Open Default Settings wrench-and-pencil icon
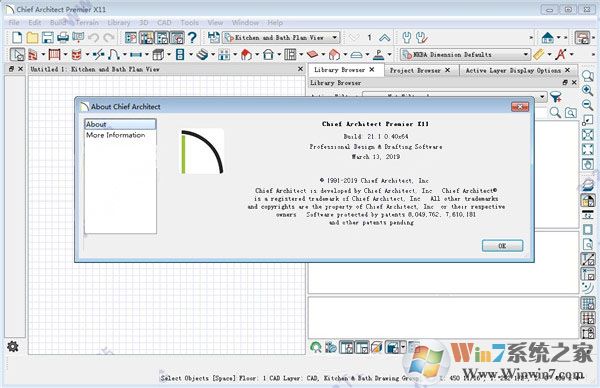The image size is (600, 388). click(x=422, y=37)
